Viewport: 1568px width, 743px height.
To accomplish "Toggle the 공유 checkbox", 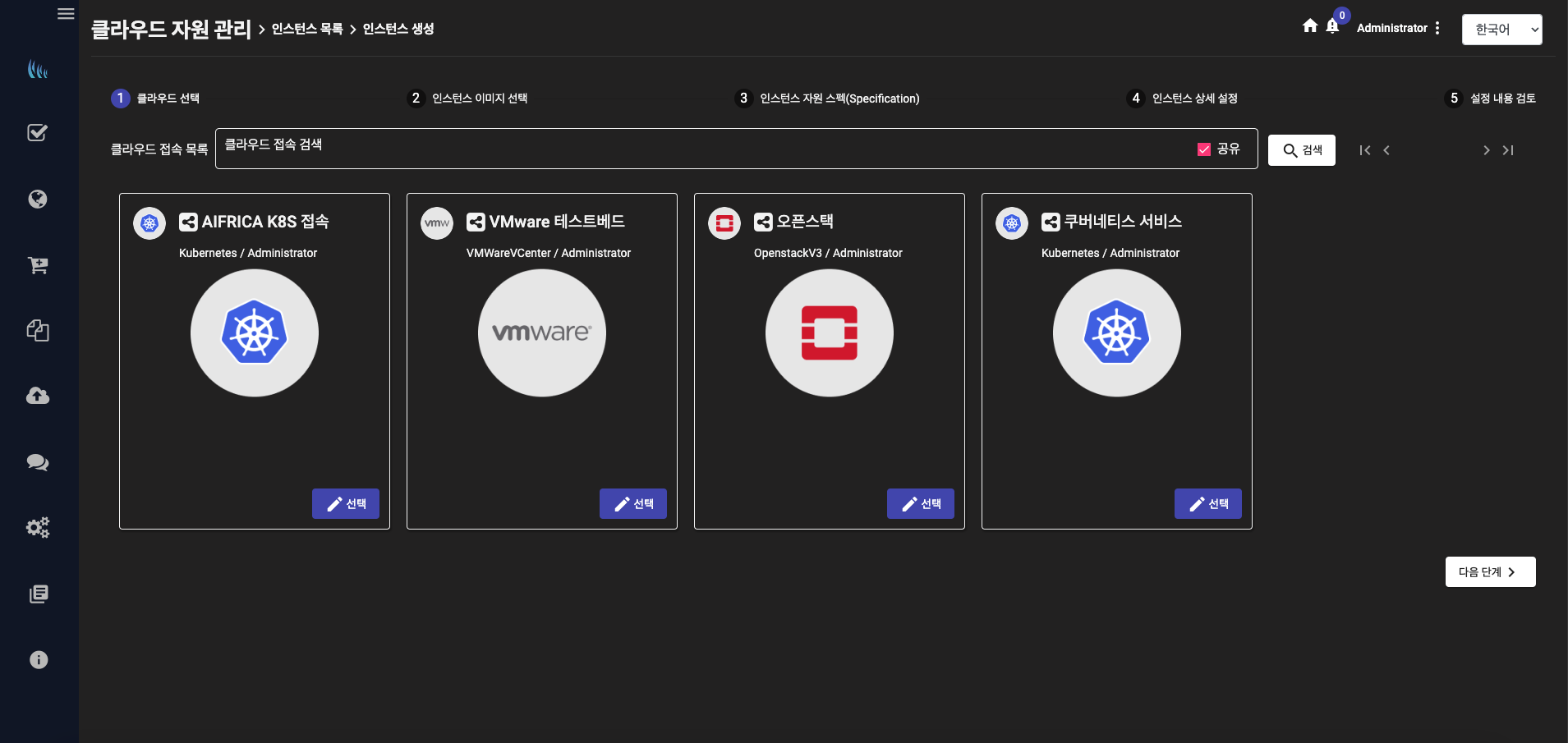I will click(1204, 149).
